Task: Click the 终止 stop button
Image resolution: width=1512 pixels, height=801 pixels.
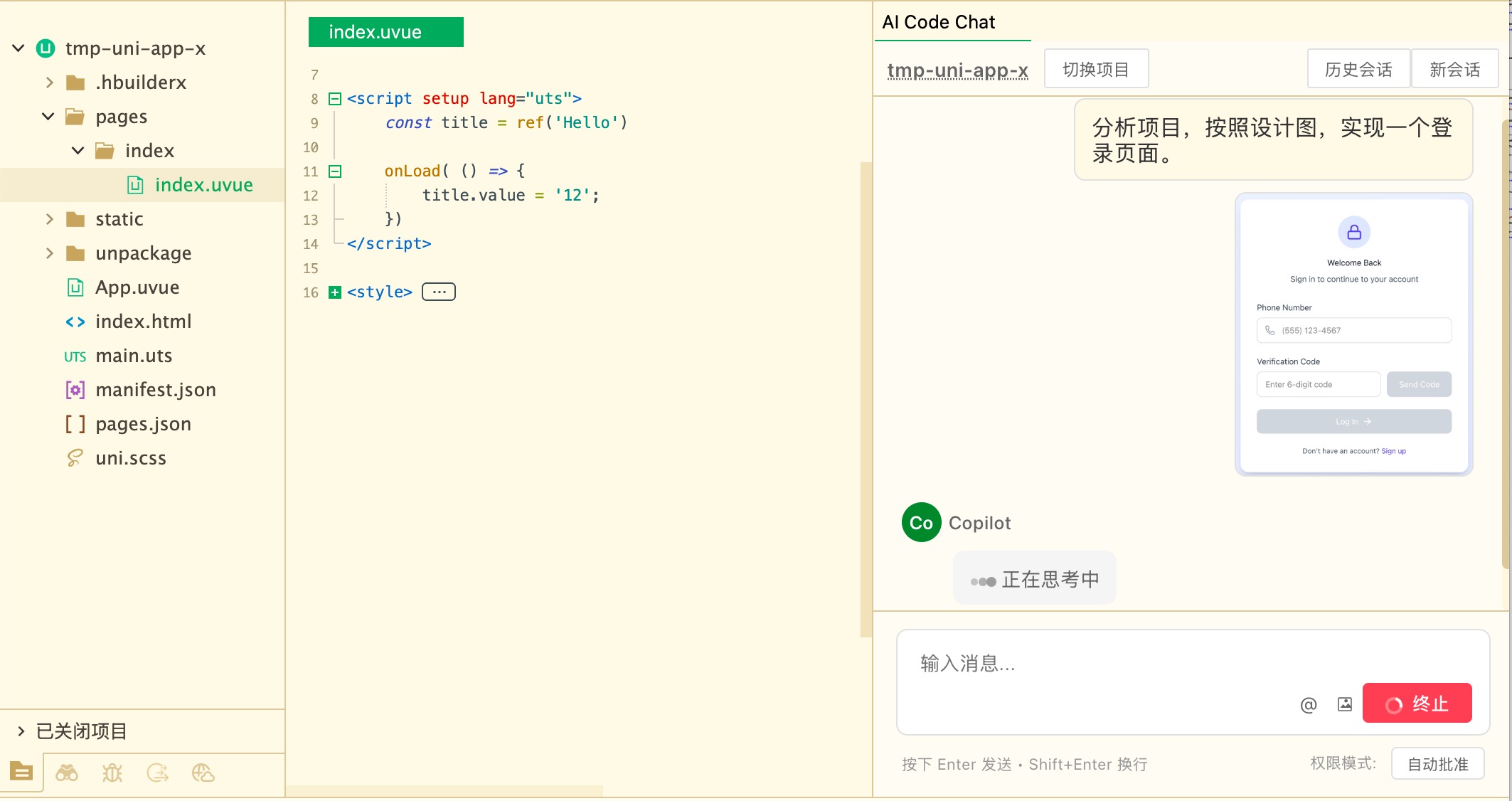Action: point(1417,704)
